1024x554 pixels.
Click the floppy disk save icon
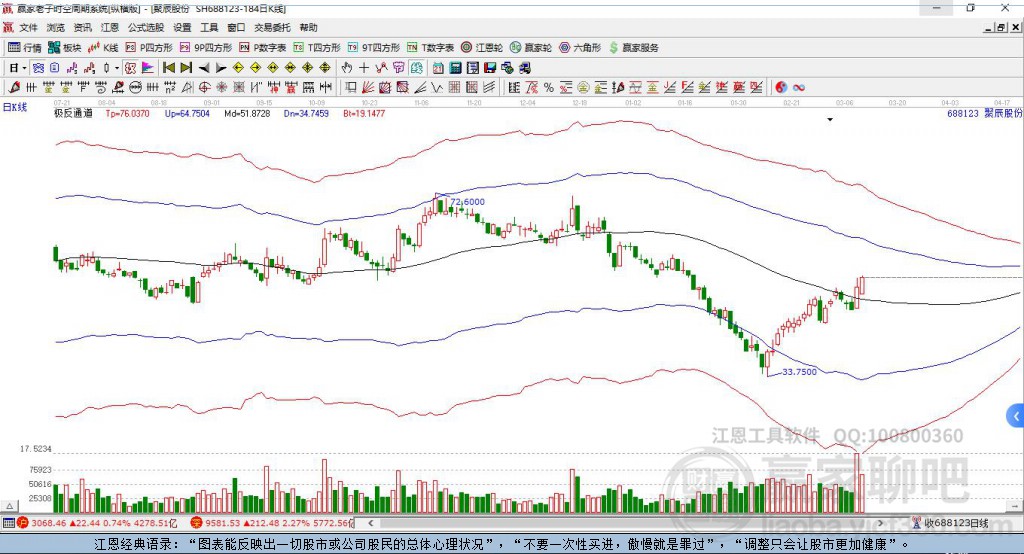tap(490, 68)
